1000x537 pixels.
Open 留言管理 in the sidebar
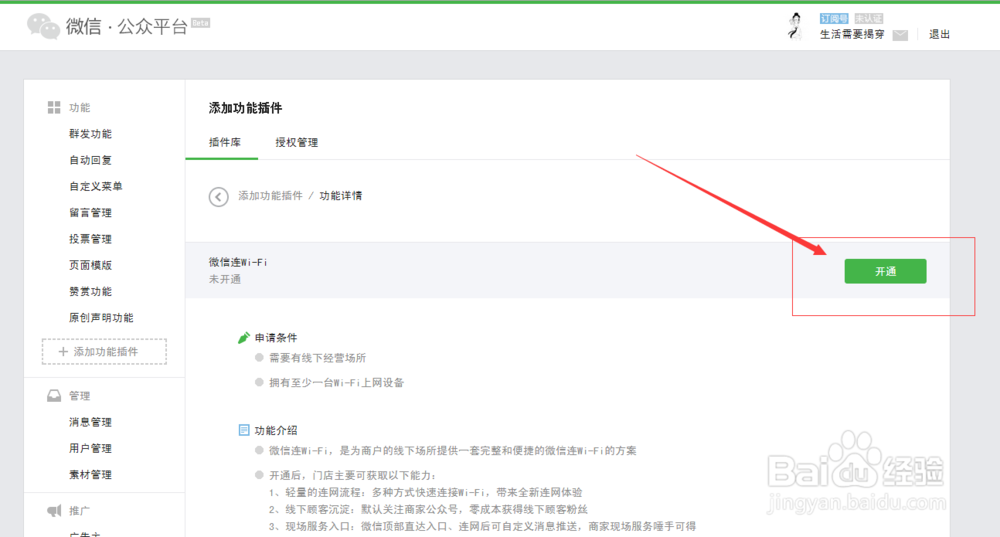click(91, 212)
